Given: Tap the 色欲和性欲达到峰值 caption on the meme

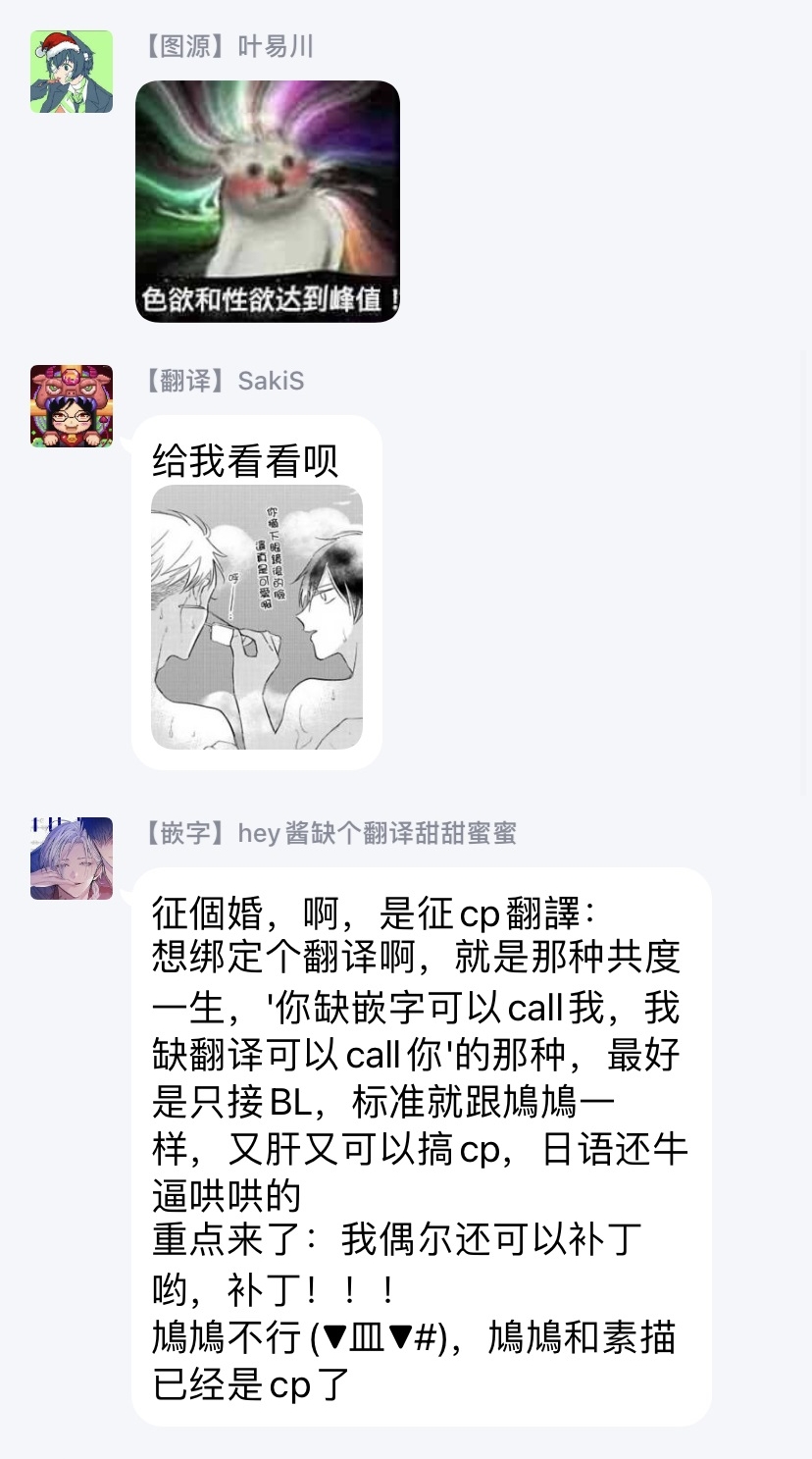Looking at the screenshot, I should click(x=268, y=299).
